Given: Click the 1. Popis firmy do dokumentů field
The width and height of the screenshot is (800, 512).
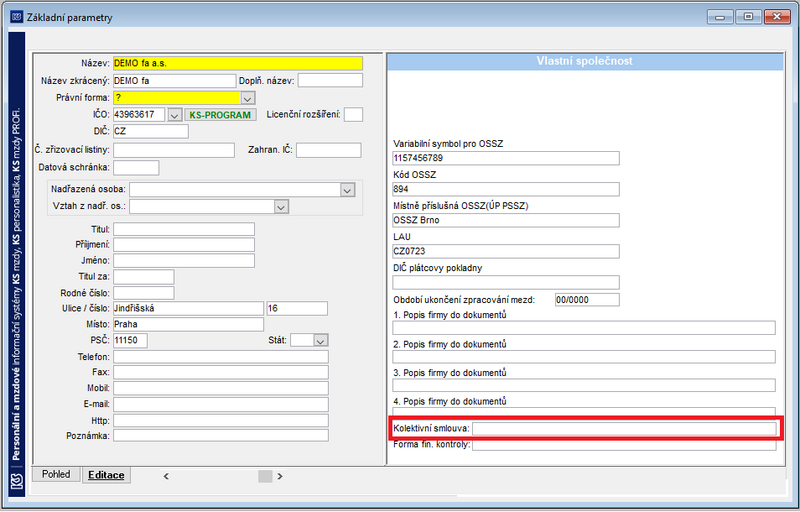Looking at the screenshot, I should click(x=584, y=328).
